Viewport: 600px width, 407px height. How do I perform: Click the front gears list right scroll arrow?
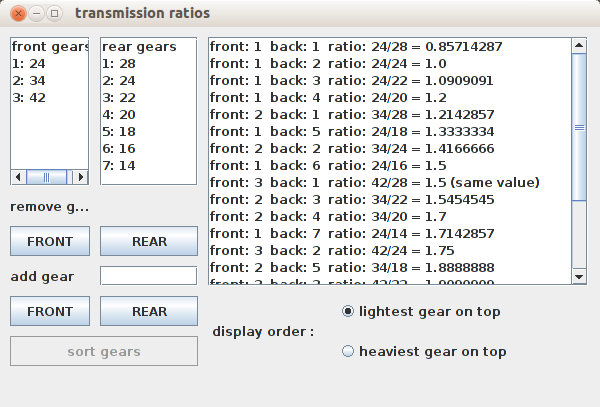coord(81,177)
